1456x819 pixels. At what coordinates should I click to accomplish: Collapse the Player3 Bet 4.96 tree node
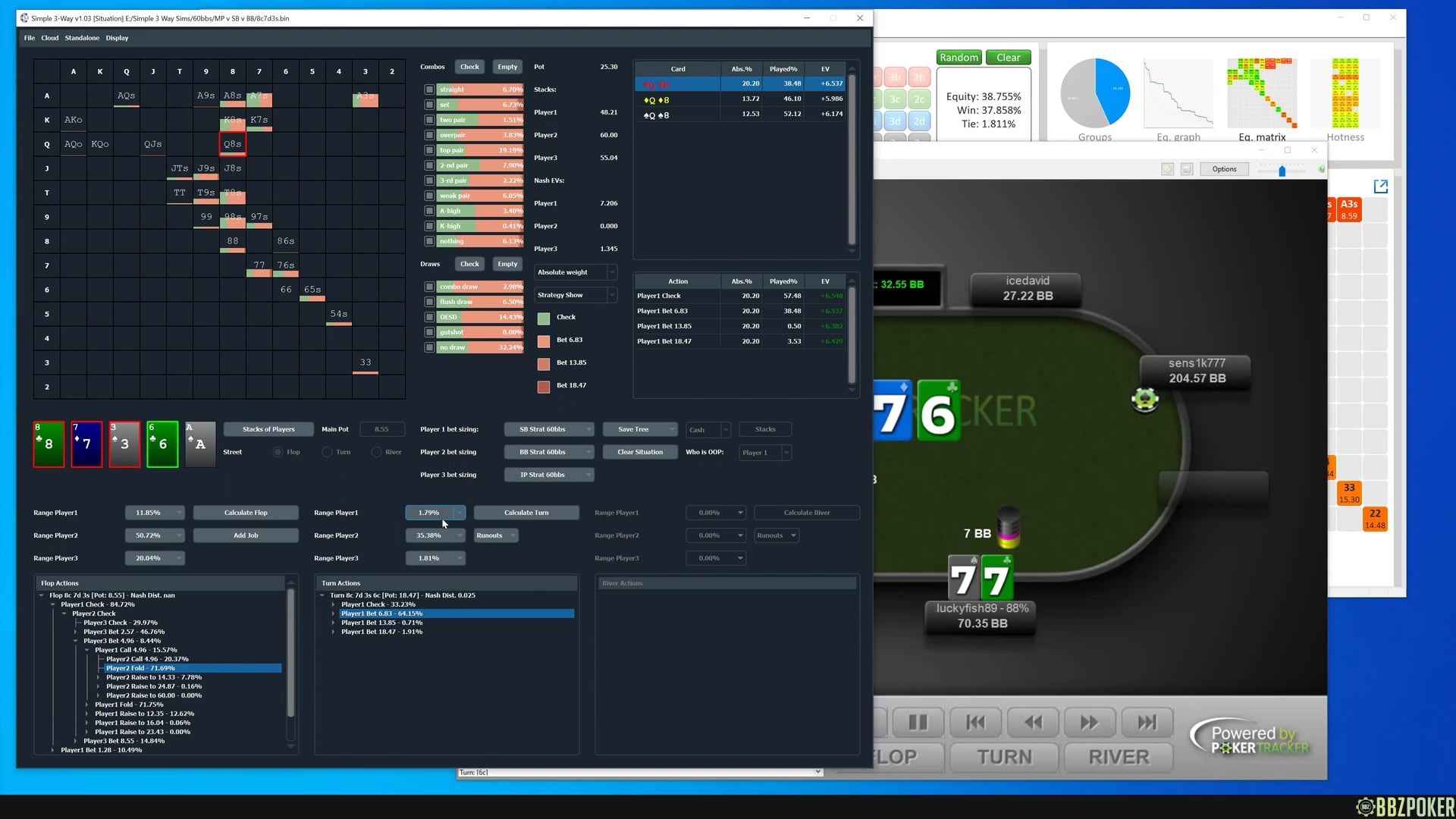pos(76,641)
